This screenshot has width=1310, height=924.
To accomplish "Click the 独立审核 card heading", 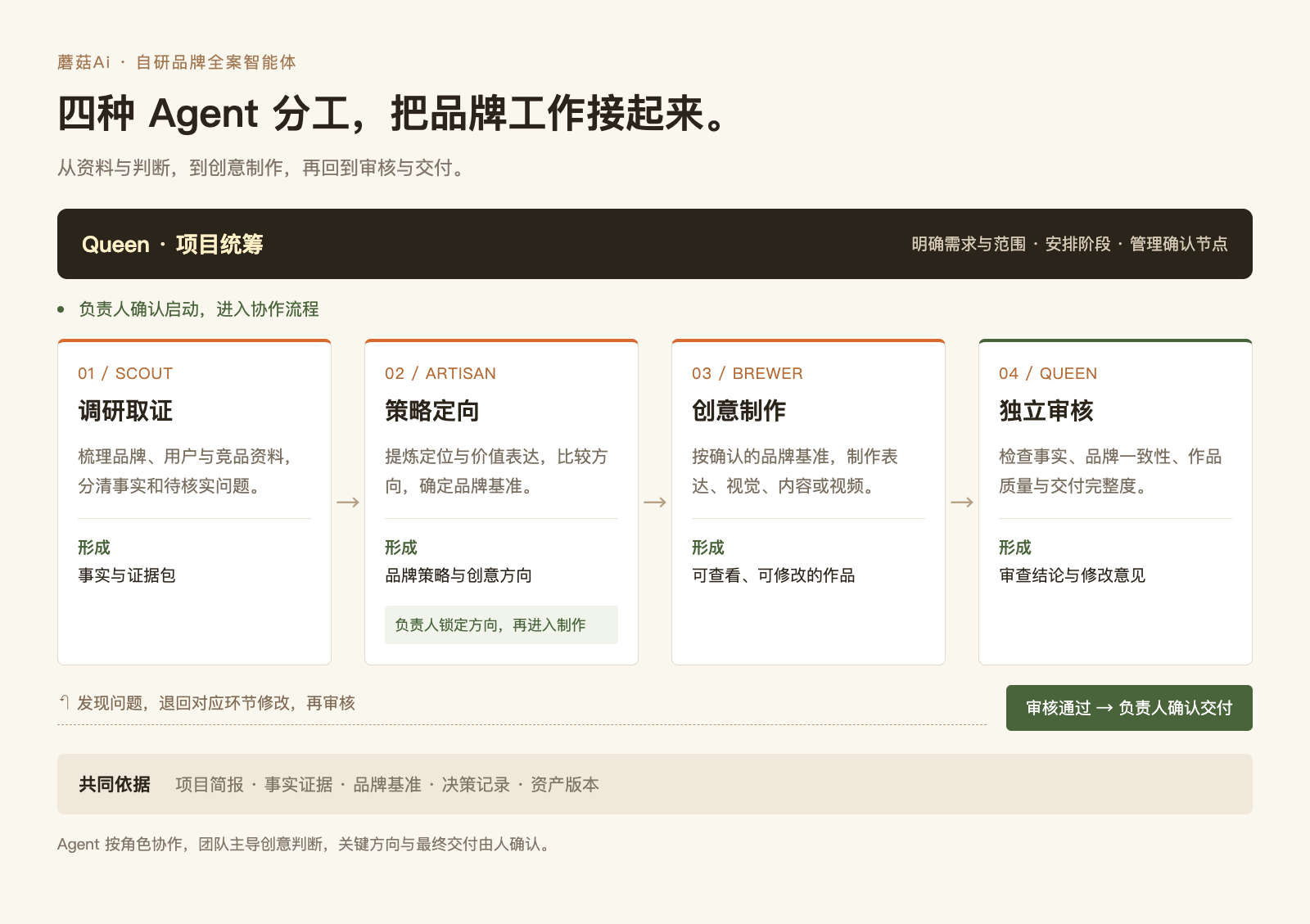I will click(x=1046, y=411).
